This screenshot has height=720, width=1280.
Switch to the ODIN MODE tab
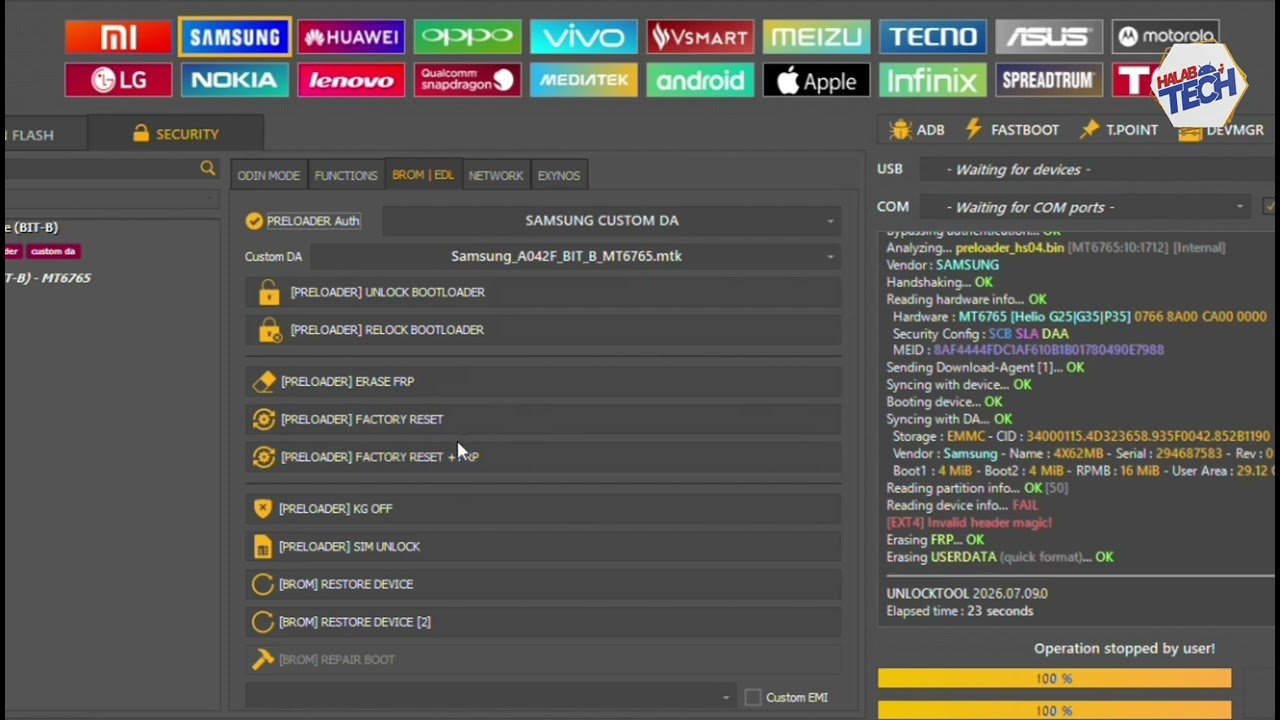point(268,175)
